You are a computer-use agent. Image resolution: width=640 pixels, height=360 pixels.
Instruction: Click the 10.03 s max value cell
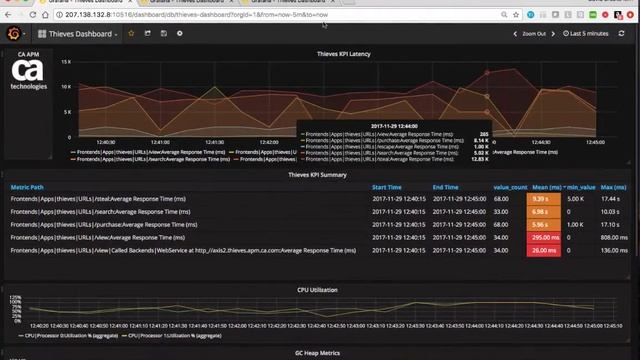610,212
